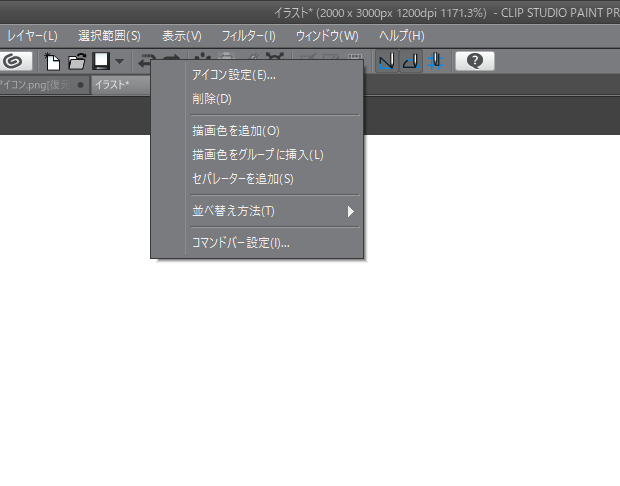Create a new file with New icon
Screen dimensions: 620x486
tap(52, 61)
